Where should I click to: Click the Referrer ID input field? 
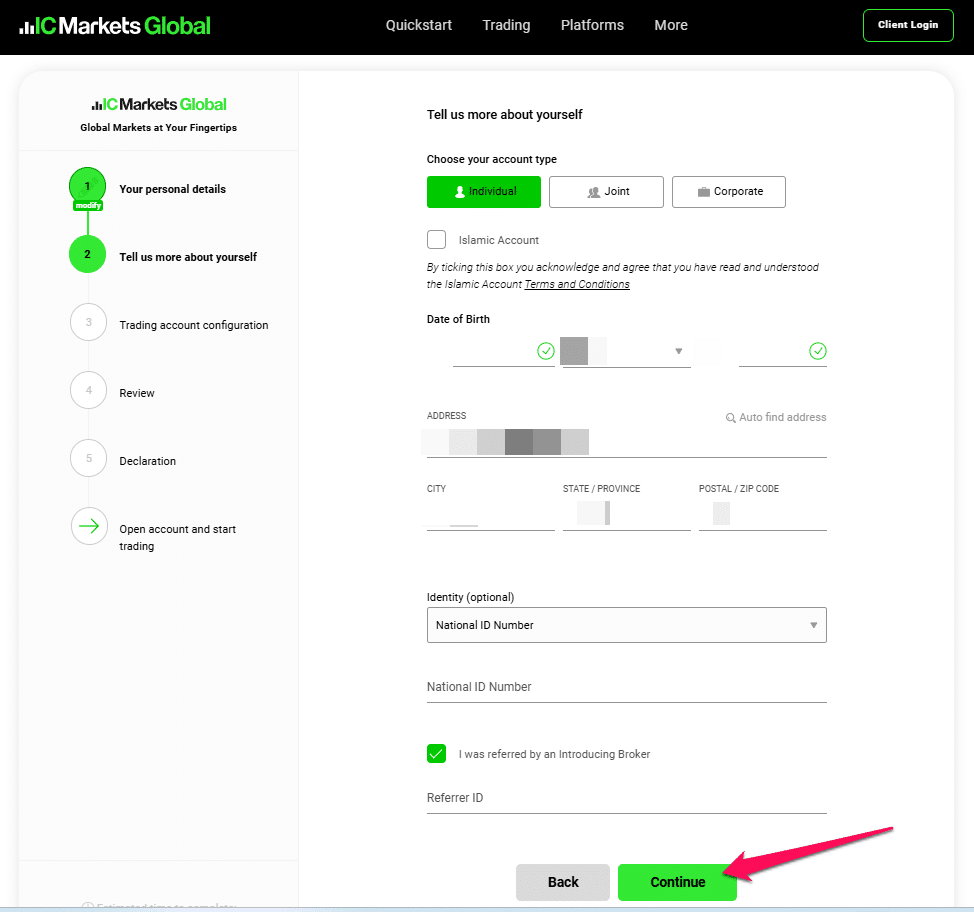[627, 798]
